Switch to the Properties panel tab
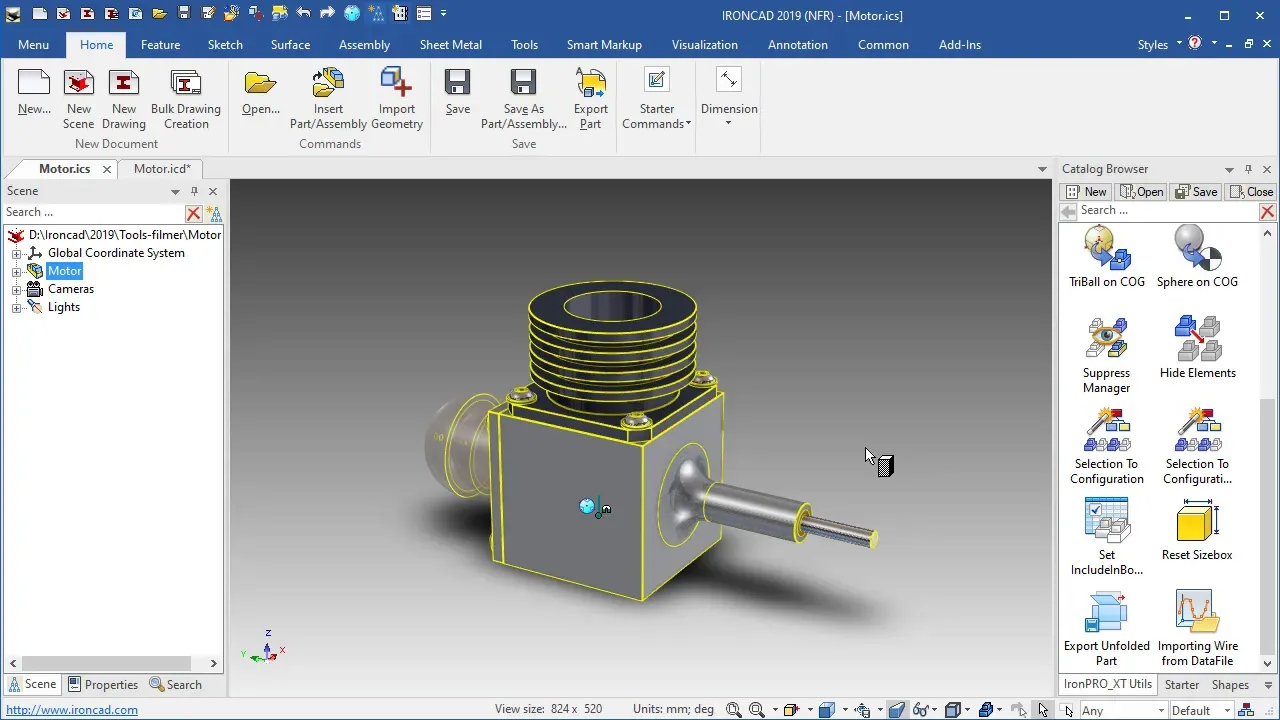Image resolution: width=1280 pixels, height=720 pixels. click(x=103, y=685)
